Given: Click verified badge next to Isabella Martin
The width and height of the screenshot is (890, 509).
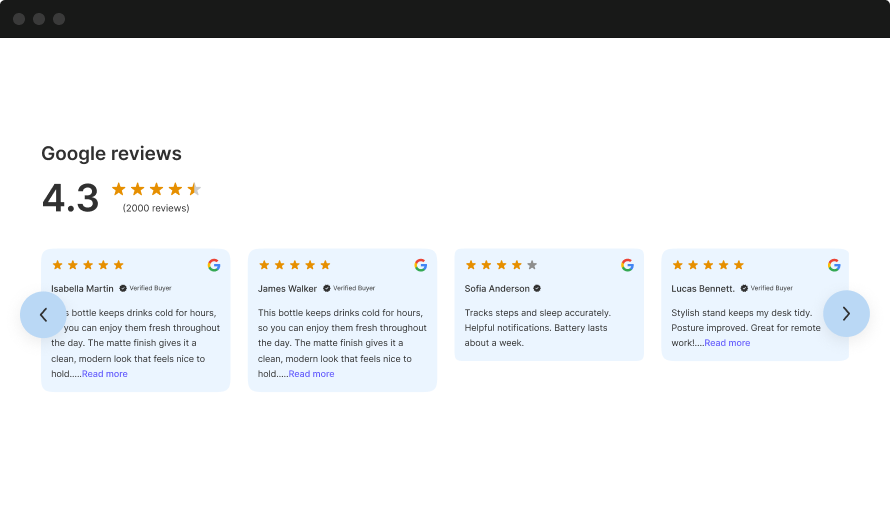Looking at the screenshot, I should [x=123, y=288].
